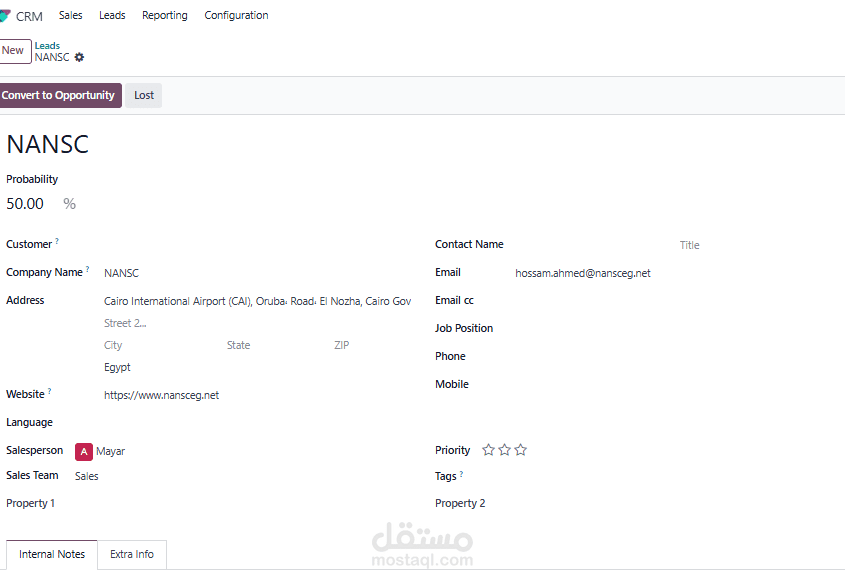Screen dimensions: 845x581
Task: Open the gear actions menu beside NANSC
Action: [79, 57]
